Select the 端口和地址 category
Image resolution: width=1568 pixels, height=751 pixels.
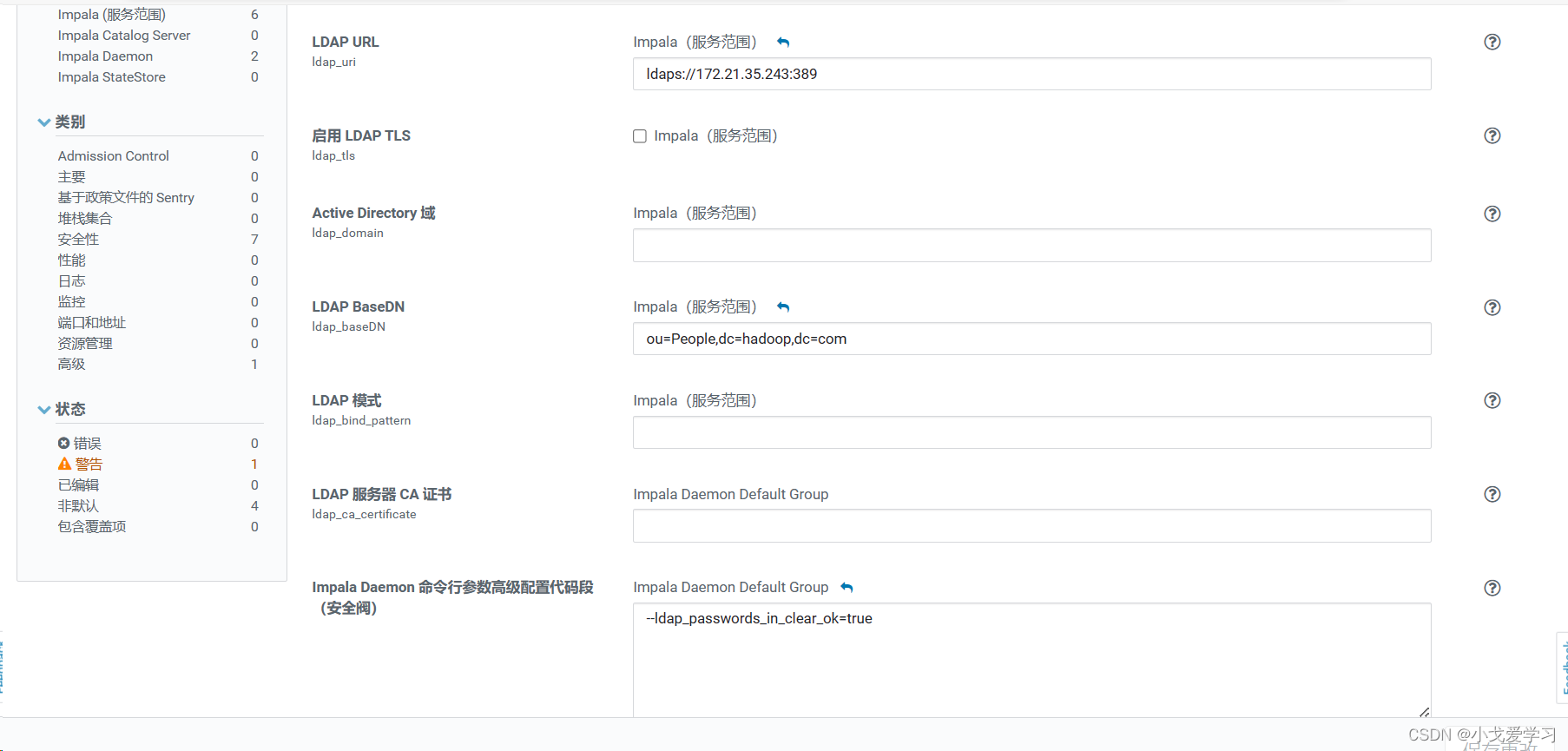92,323
